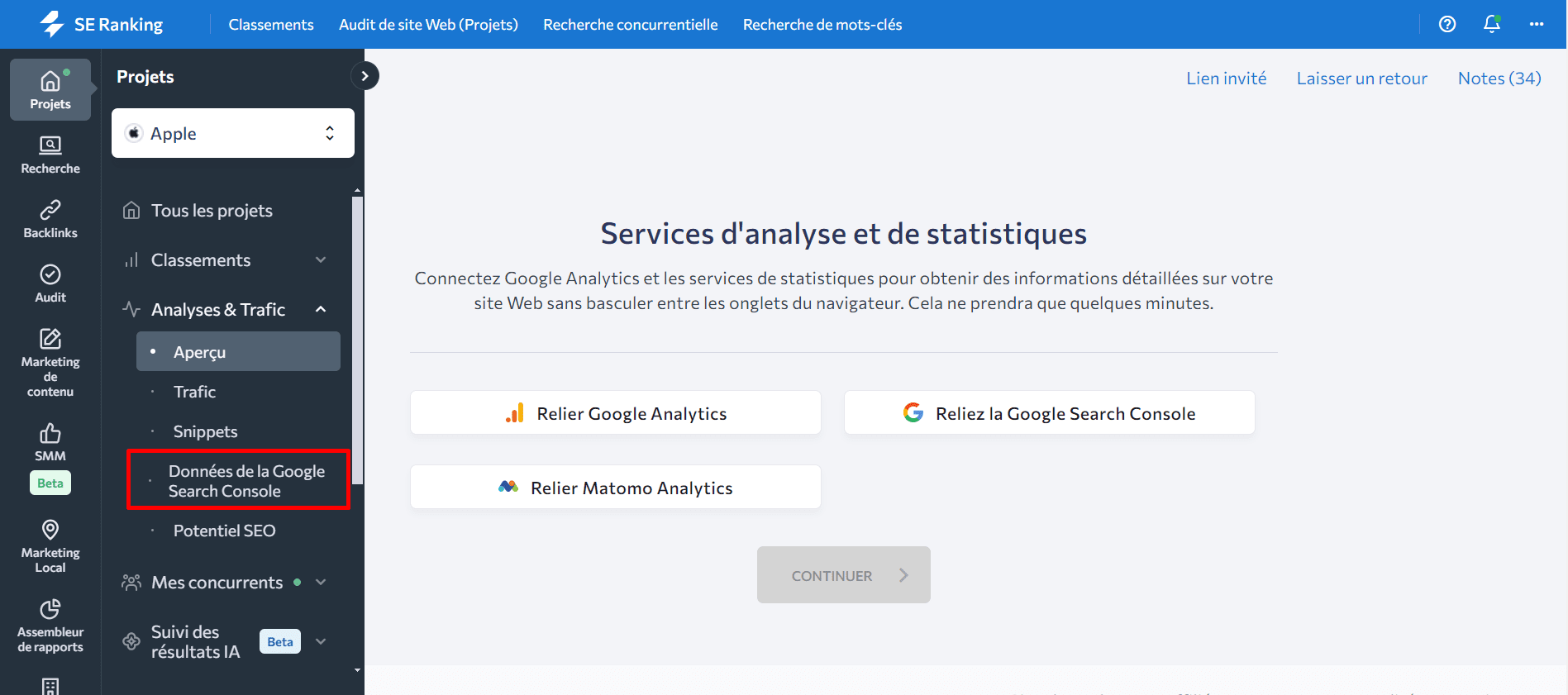Click the Apple logo in project selector

click(x=134, y=133)
